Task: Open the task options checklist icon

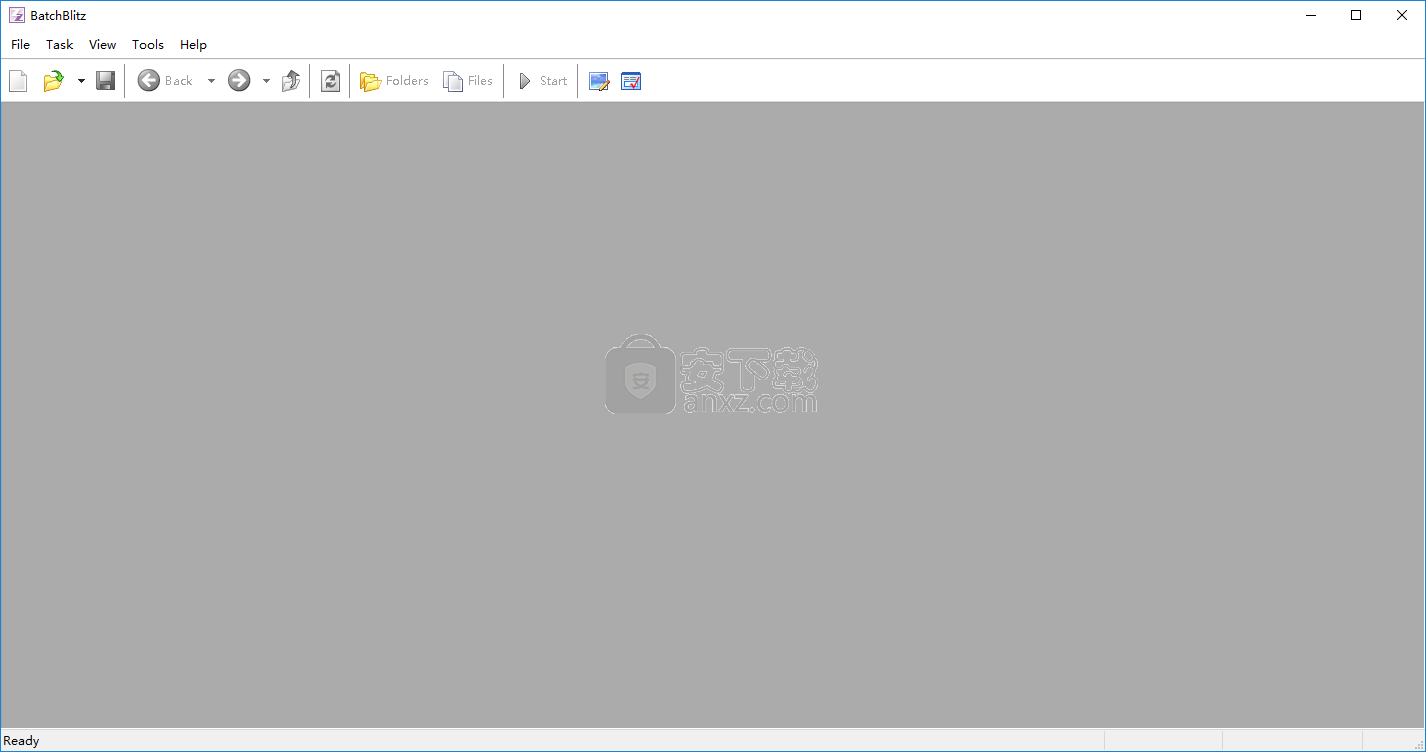Action: [x=631, y=81]
